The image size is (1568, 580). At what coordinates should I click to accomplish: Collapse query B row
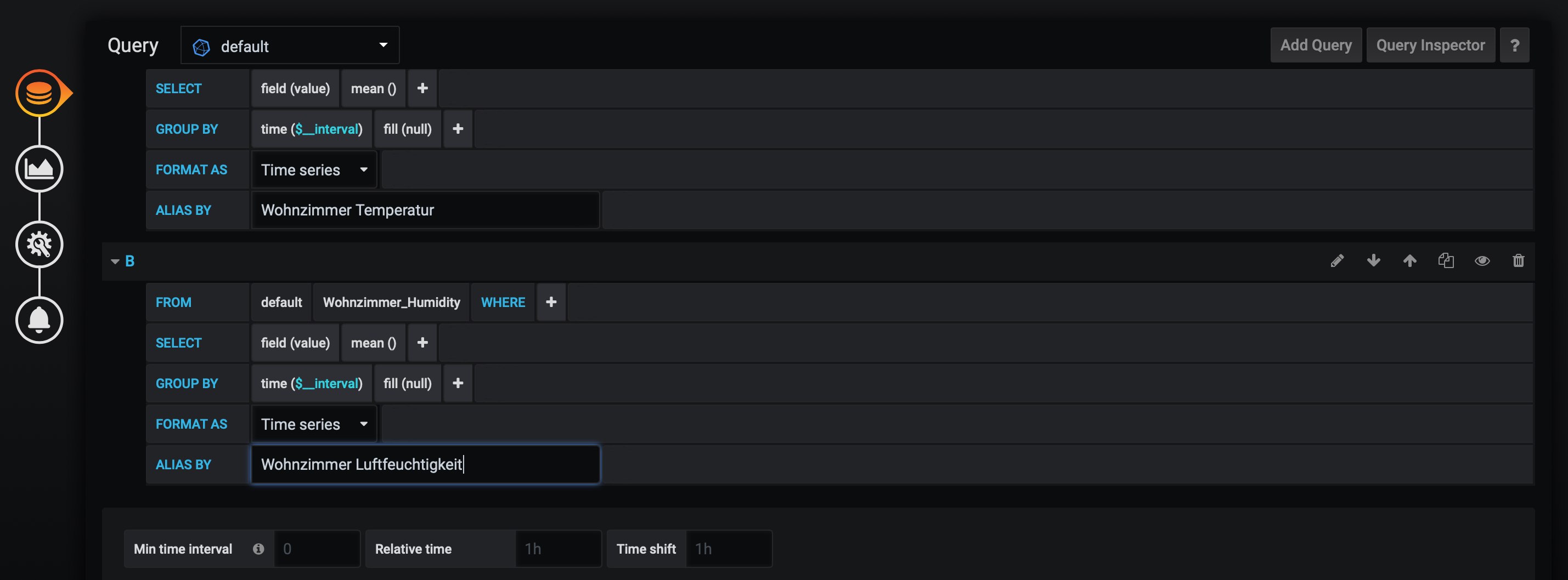click(x=115, y=261)
